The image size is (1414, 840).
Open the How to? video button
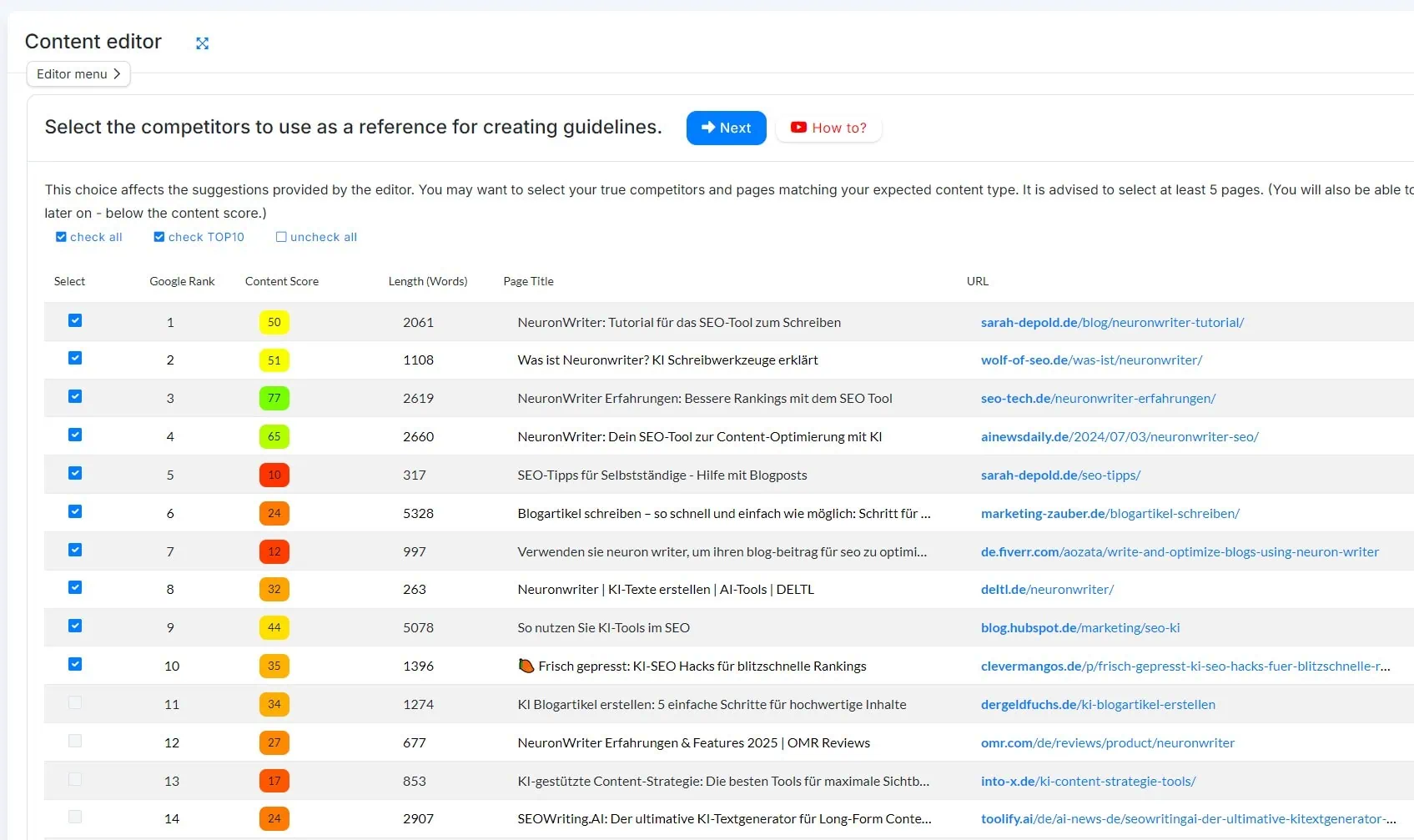(828, 128)
